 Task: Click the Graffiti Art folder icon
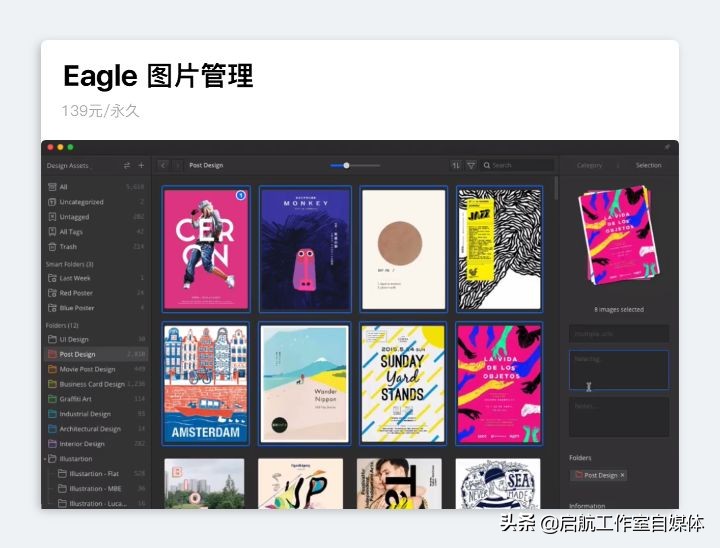[x=52, y=399]
